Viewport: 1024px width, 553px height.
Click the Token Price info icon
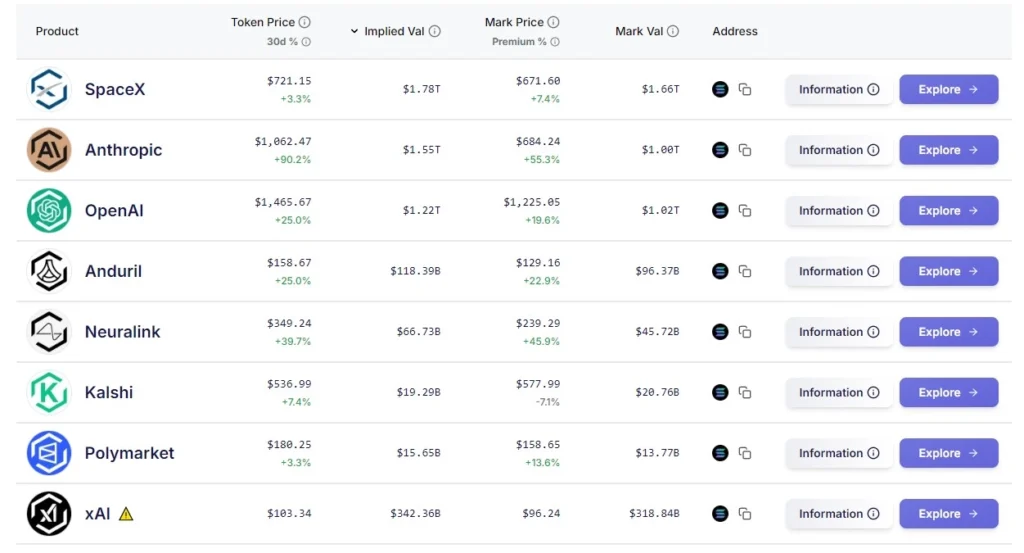pyautogui.click(x=305, y=22)
